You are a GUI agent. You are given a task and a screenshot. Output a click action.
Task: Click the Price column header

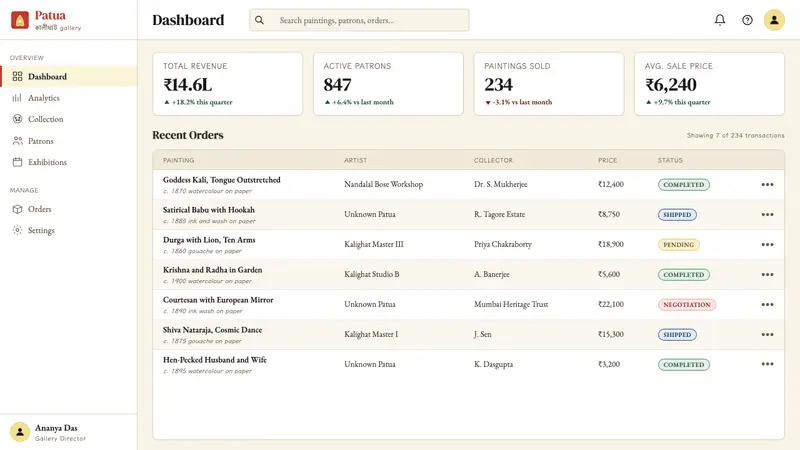click(x=608, y=160)
